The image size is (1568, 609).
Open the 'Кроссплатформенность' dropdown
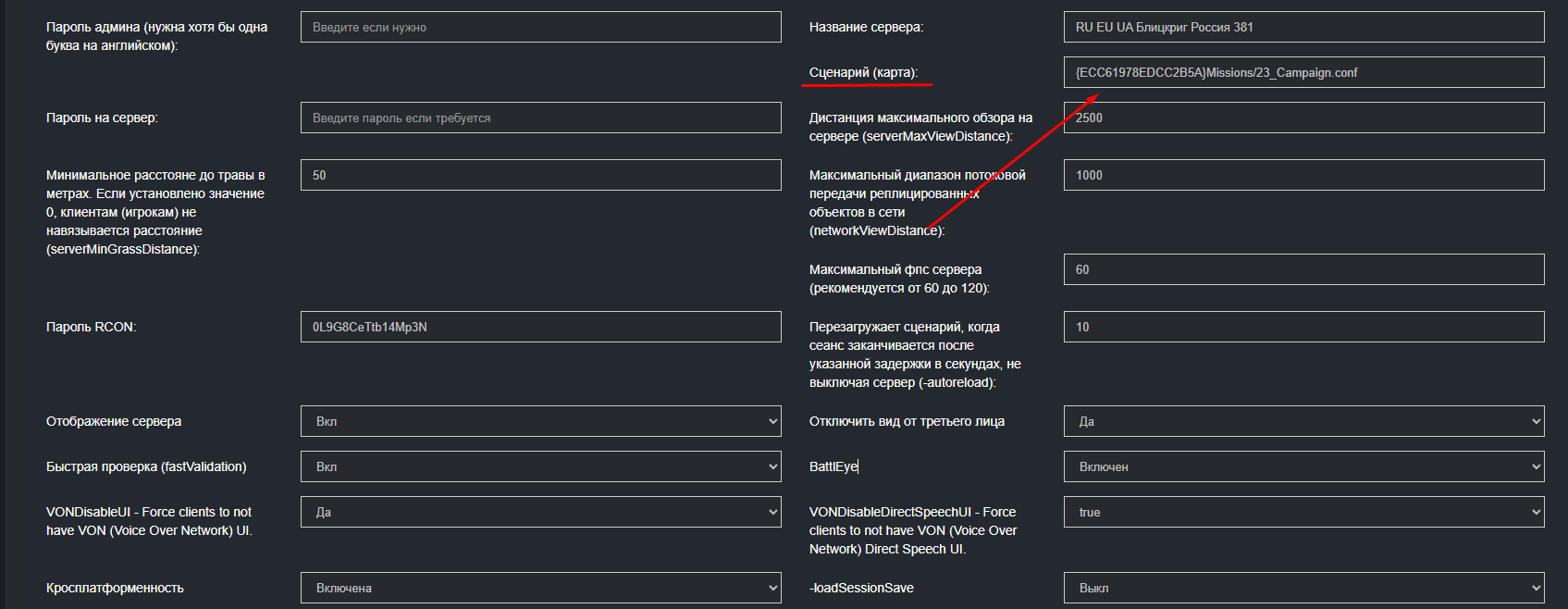540,588
